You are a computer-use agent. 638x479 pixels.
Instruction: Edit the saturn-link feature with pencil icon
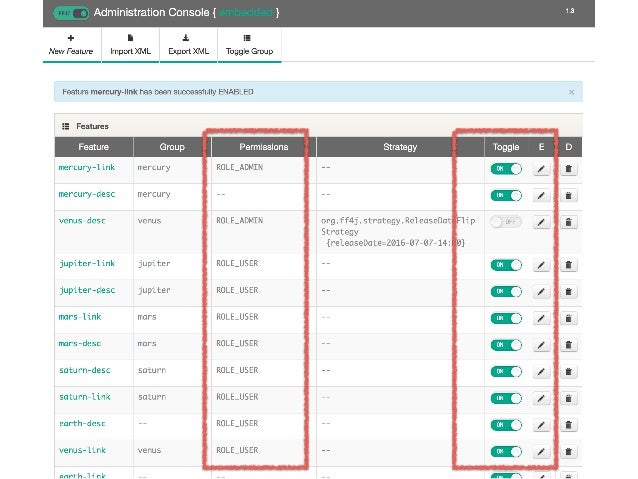pos(541,398)
